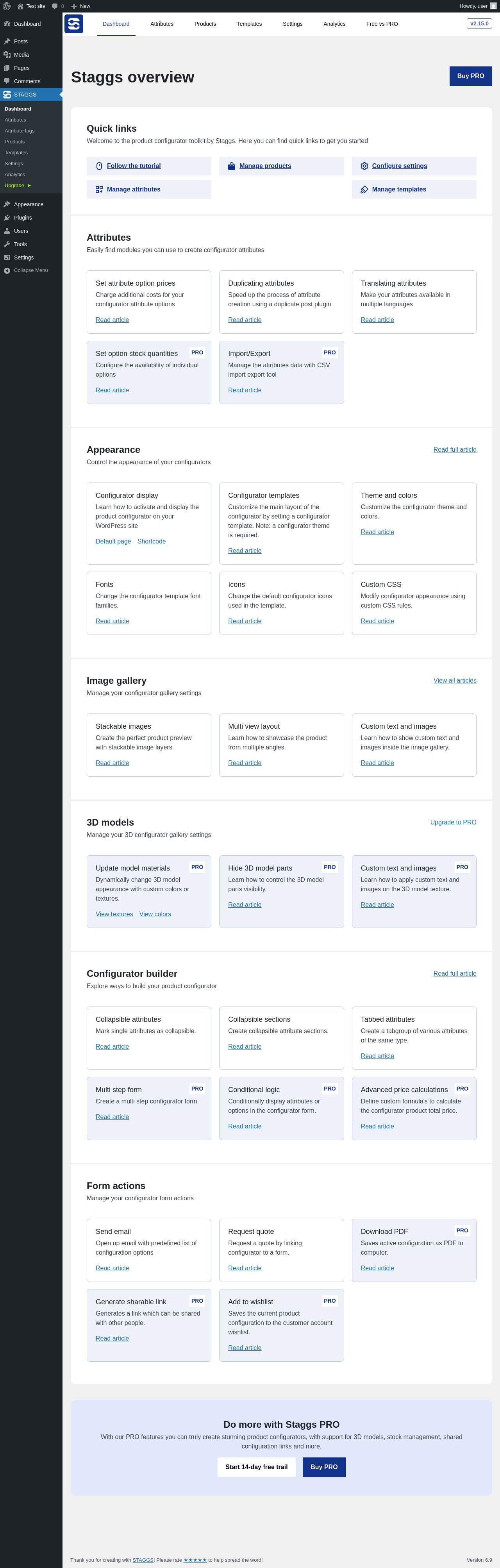The image size is (500, 1568).
Task: Collapse the WordPress admin menu
Action: click(30, 270)
